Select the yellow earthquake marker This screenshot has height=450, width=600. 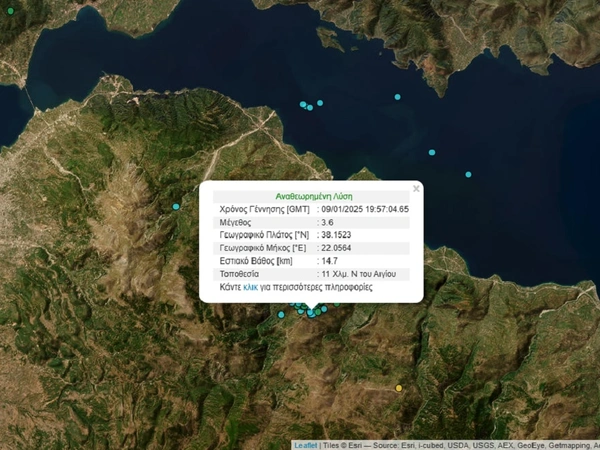[x=399, y=388]
